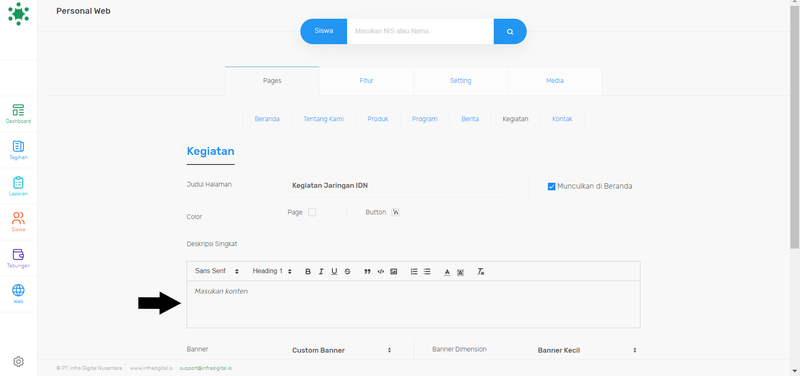The height and width of the screenshot is (376, 800).
Task: Click the Kegiatan section heading
Action: pos(210,151)
